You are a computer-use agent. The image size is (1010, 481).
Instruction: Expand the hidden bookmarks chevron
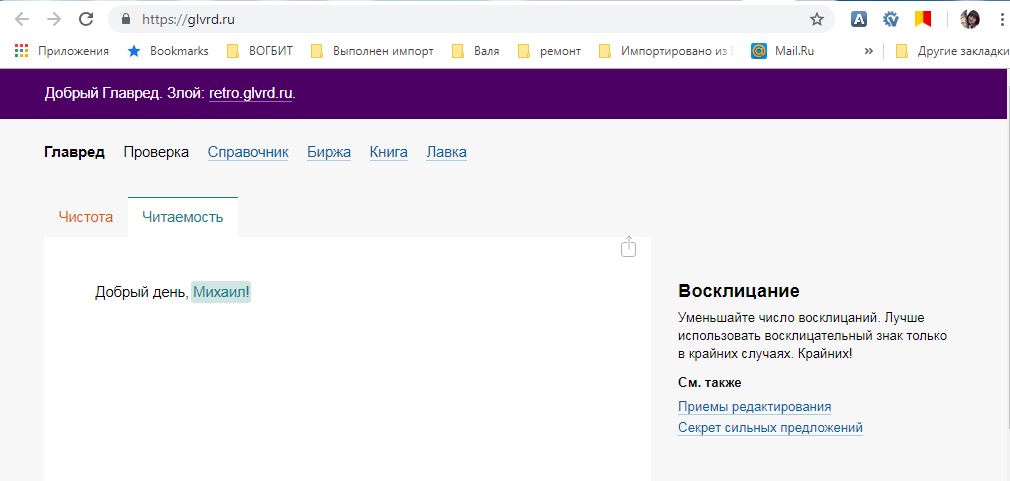868,51
